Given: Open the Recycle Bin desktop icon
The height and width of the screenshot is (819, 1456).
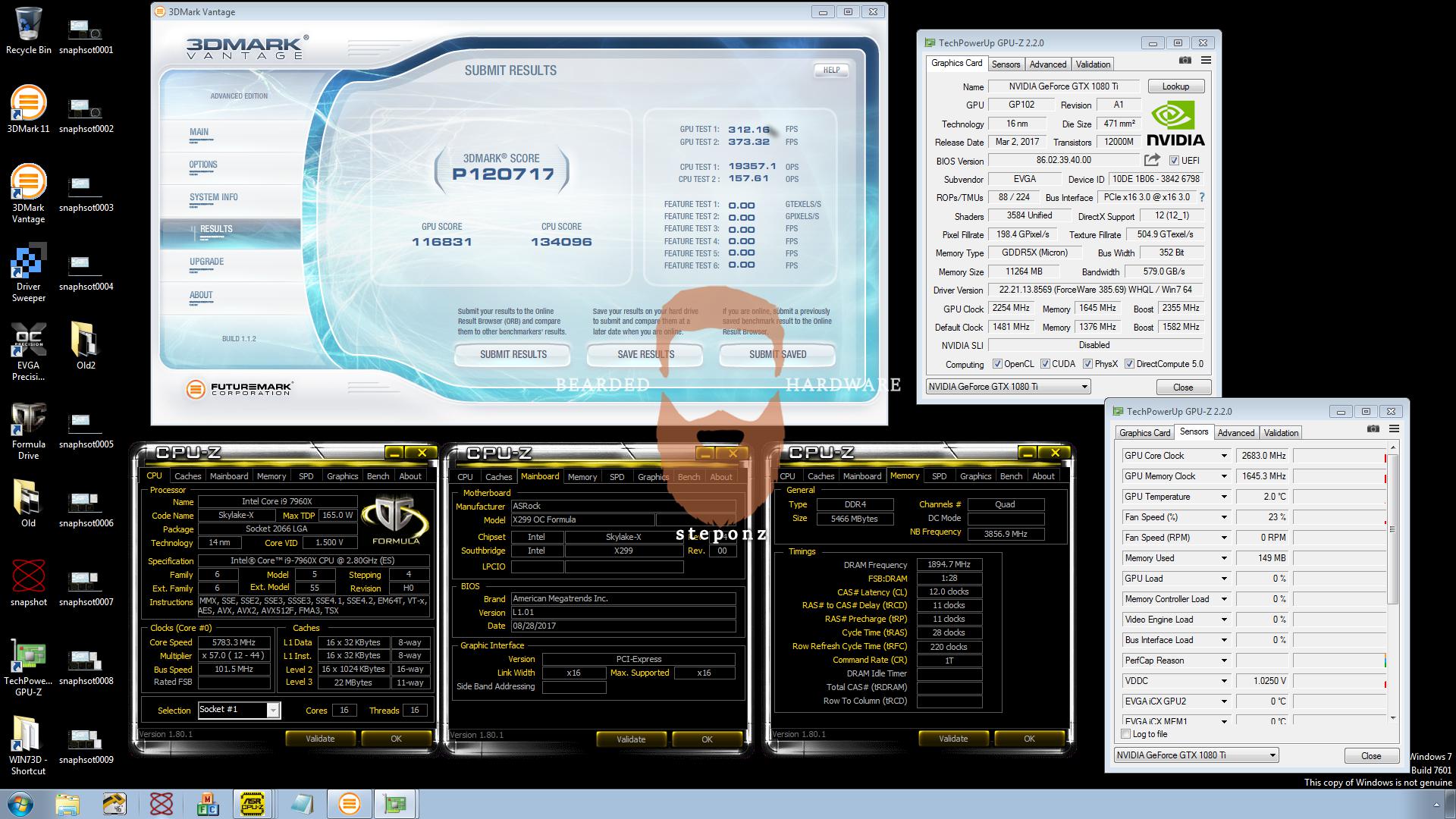Looking at the screenshot, I should (x=28, y=30).
